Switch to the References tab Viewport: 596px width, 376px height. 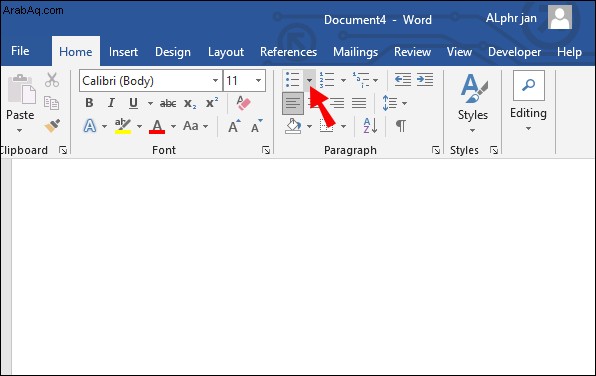pyautogui.click(x=288, y=52)
